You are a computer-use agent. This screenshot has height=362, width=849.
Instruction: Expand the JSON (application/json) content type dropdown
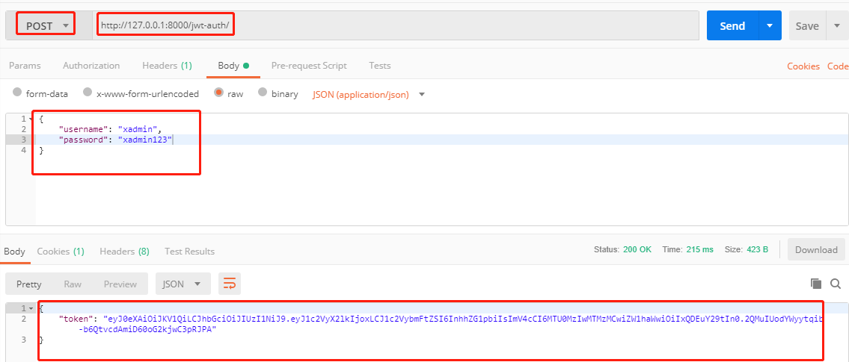point(368,94)
